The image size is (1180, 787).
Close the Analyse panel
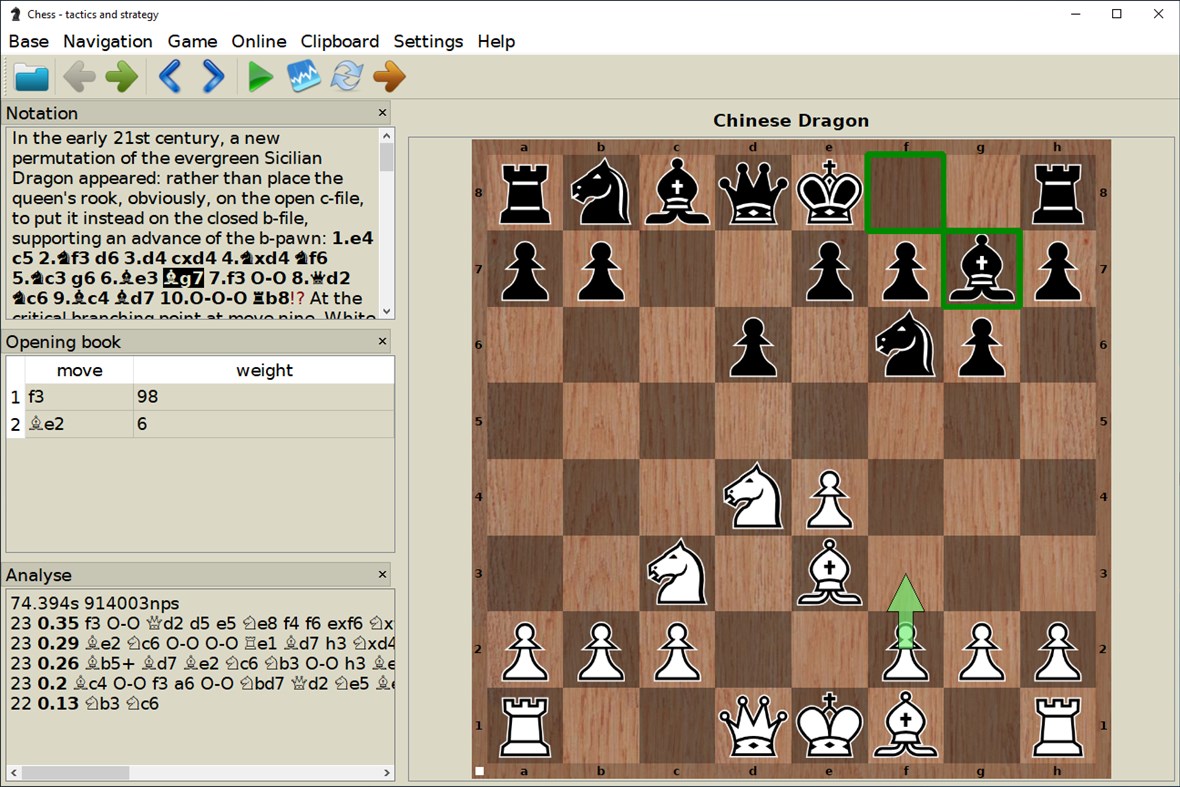pos(382,575)
